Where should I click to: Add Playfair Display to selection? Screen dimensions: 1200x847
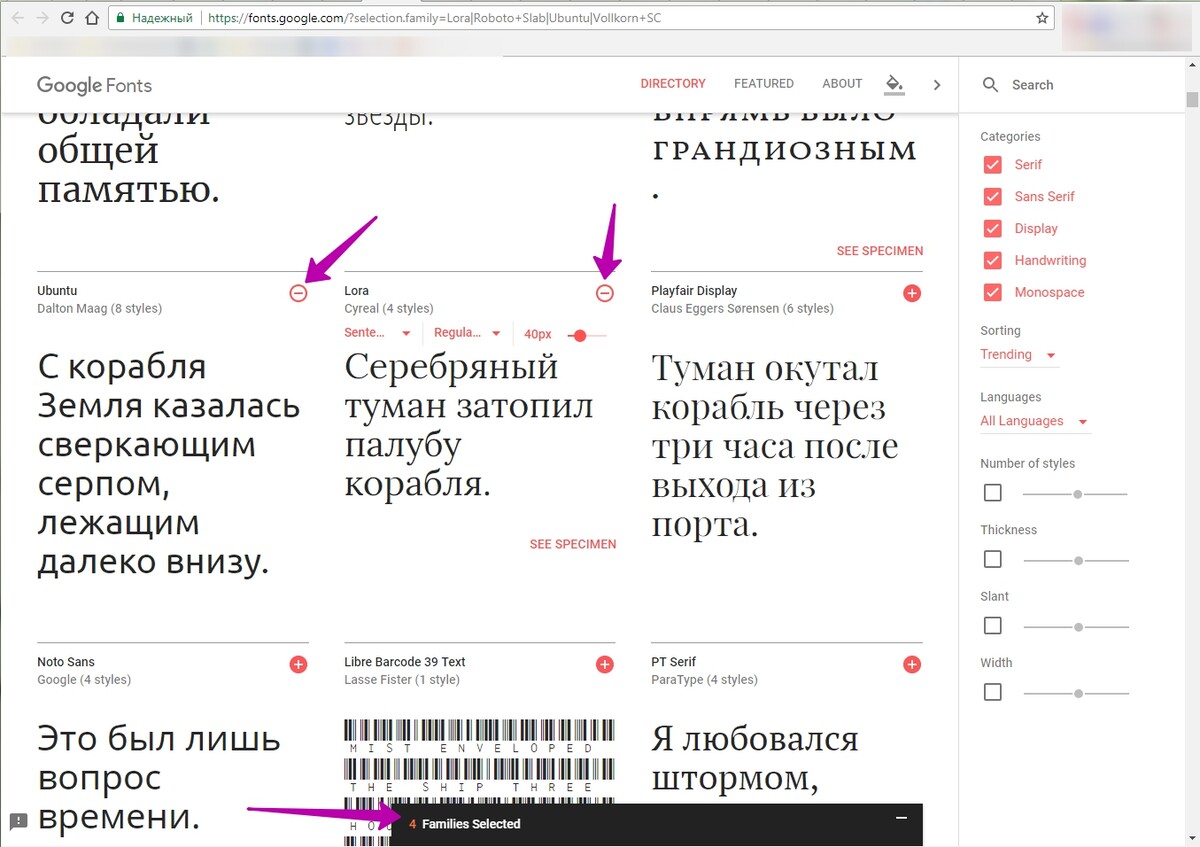[x=912, y=293]
